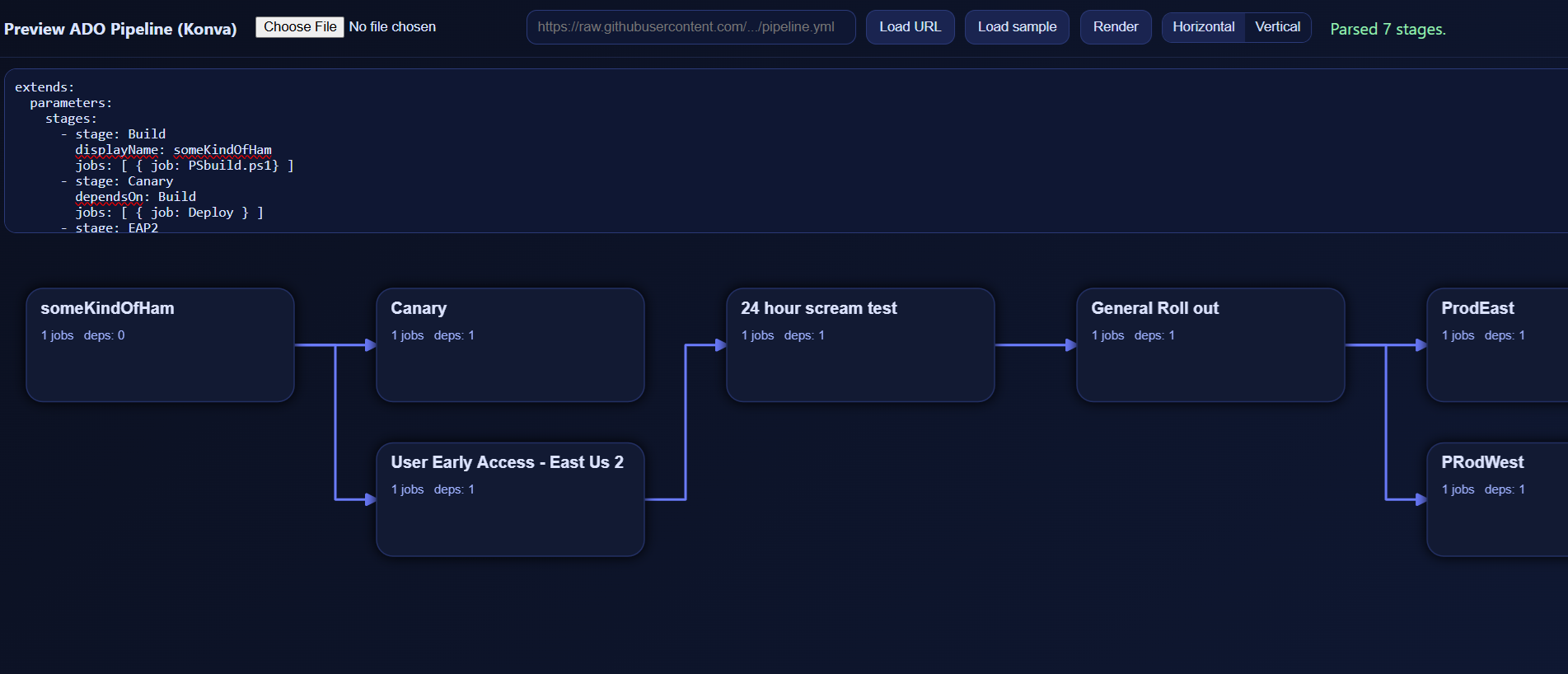Click 'deps: 0' in the someKindOfHam card
1568x674 pixels.
coord(104,335)
